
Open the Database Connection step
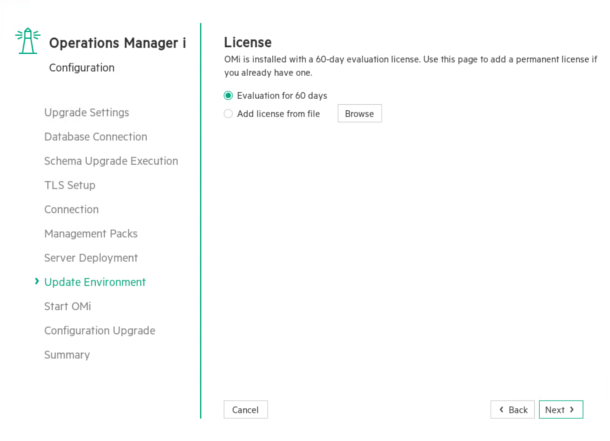coord(96,136)
